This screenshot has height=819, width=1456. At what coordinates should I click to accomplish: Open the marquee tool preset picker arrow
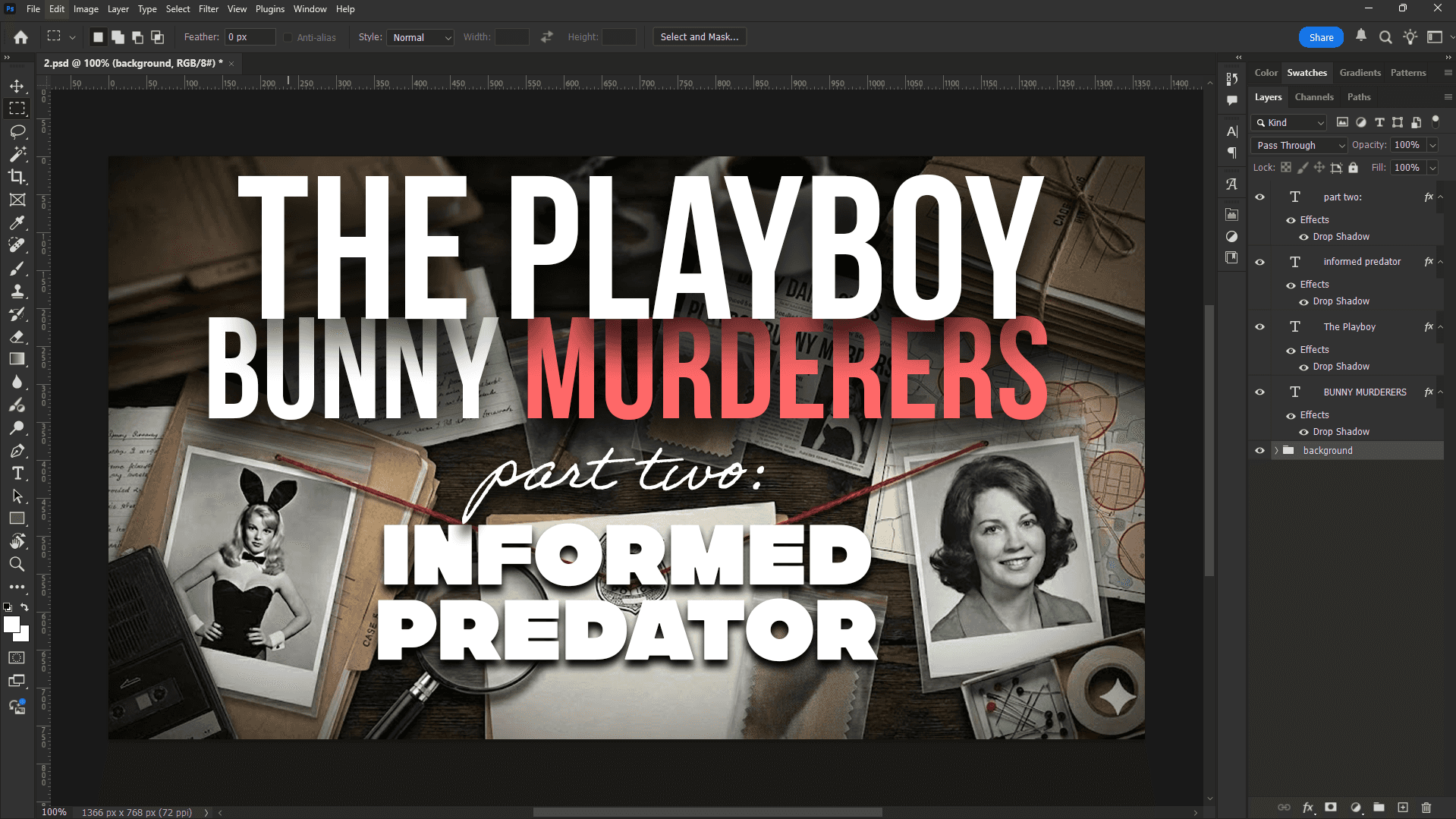coord(72,37)
